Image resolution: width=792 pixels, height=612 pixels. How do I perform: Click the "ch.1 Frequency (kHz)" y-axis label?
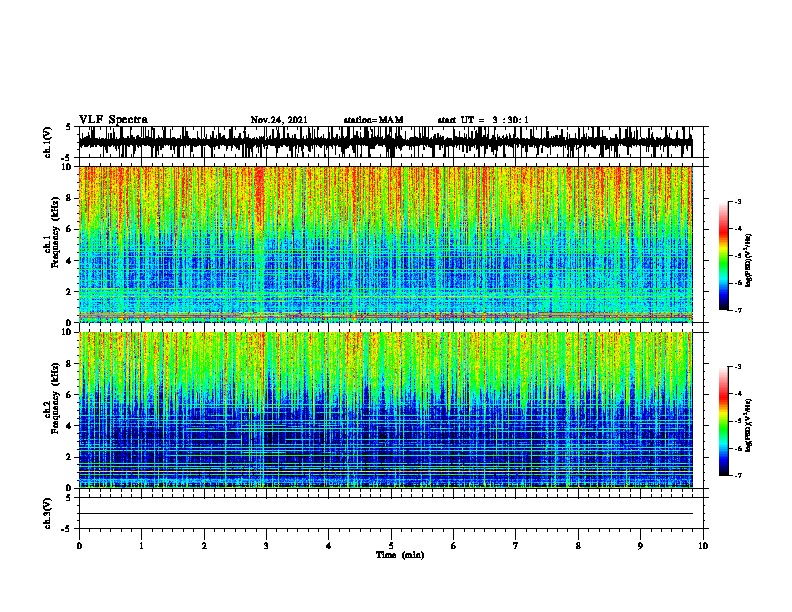pyautogui.click(x=52, y=233)
